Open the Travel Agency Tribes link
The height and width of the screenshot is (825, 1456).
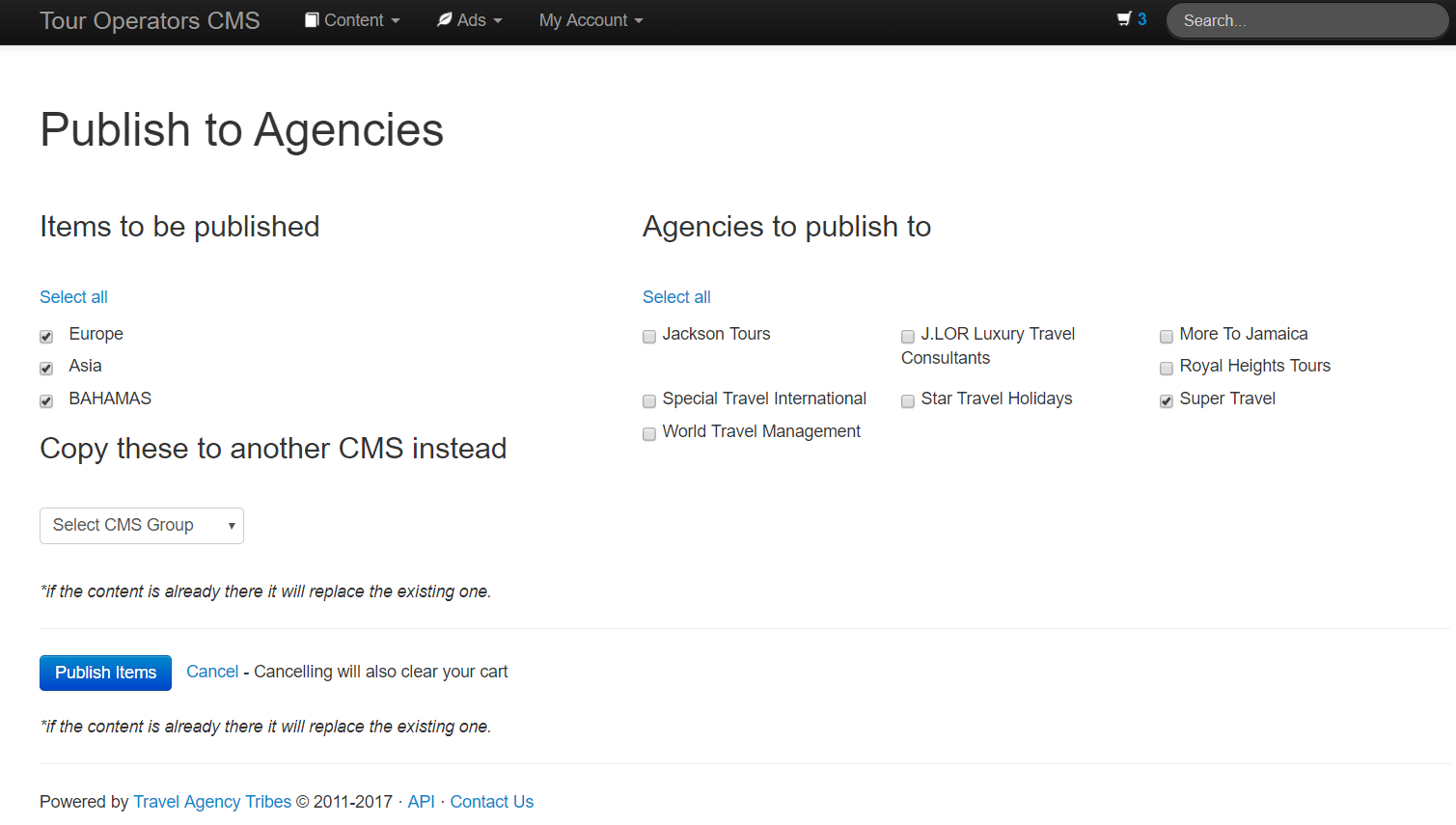pyautogui.click(x=212, y=802)
